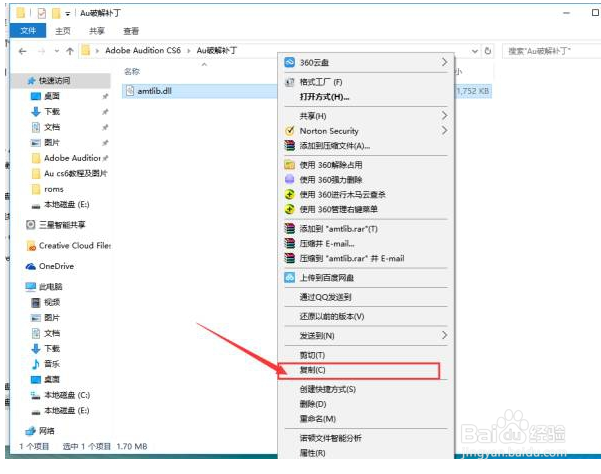Select 还原以前的版本(V) entry
This screenshot has height=474, width=601.
coord(366,316)
